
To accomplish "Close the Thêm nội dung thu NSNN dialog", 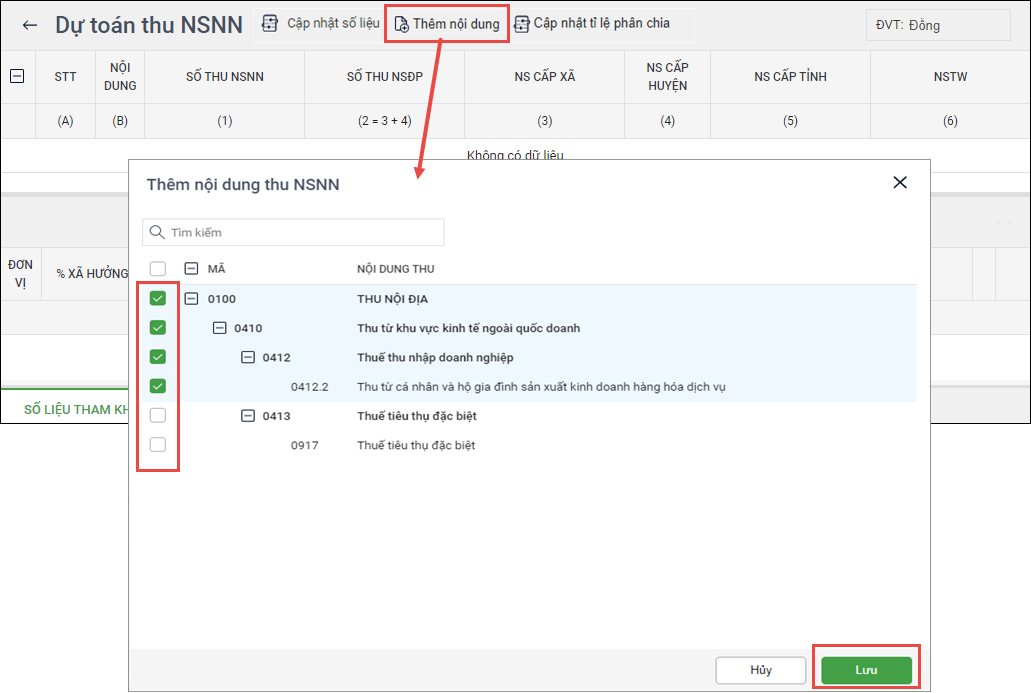I will coord(900,182).
